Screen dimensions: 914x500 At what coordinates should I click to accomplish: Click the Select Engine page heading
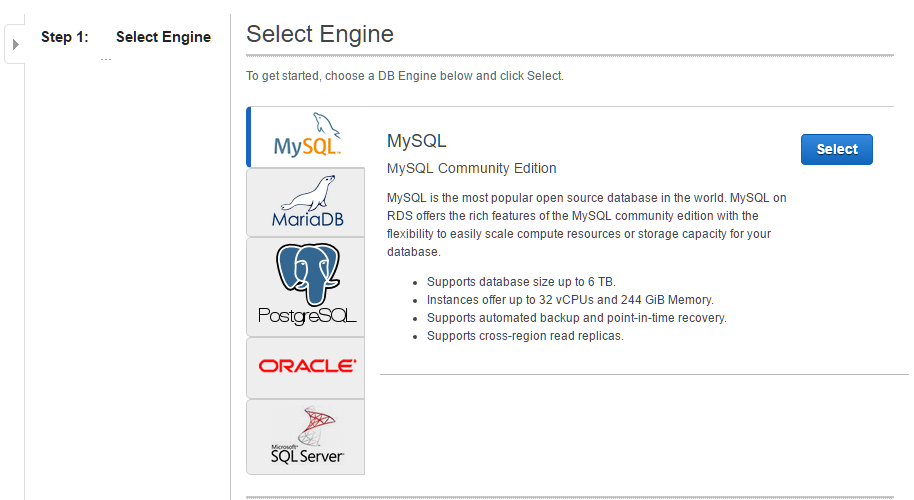point(319,34)
